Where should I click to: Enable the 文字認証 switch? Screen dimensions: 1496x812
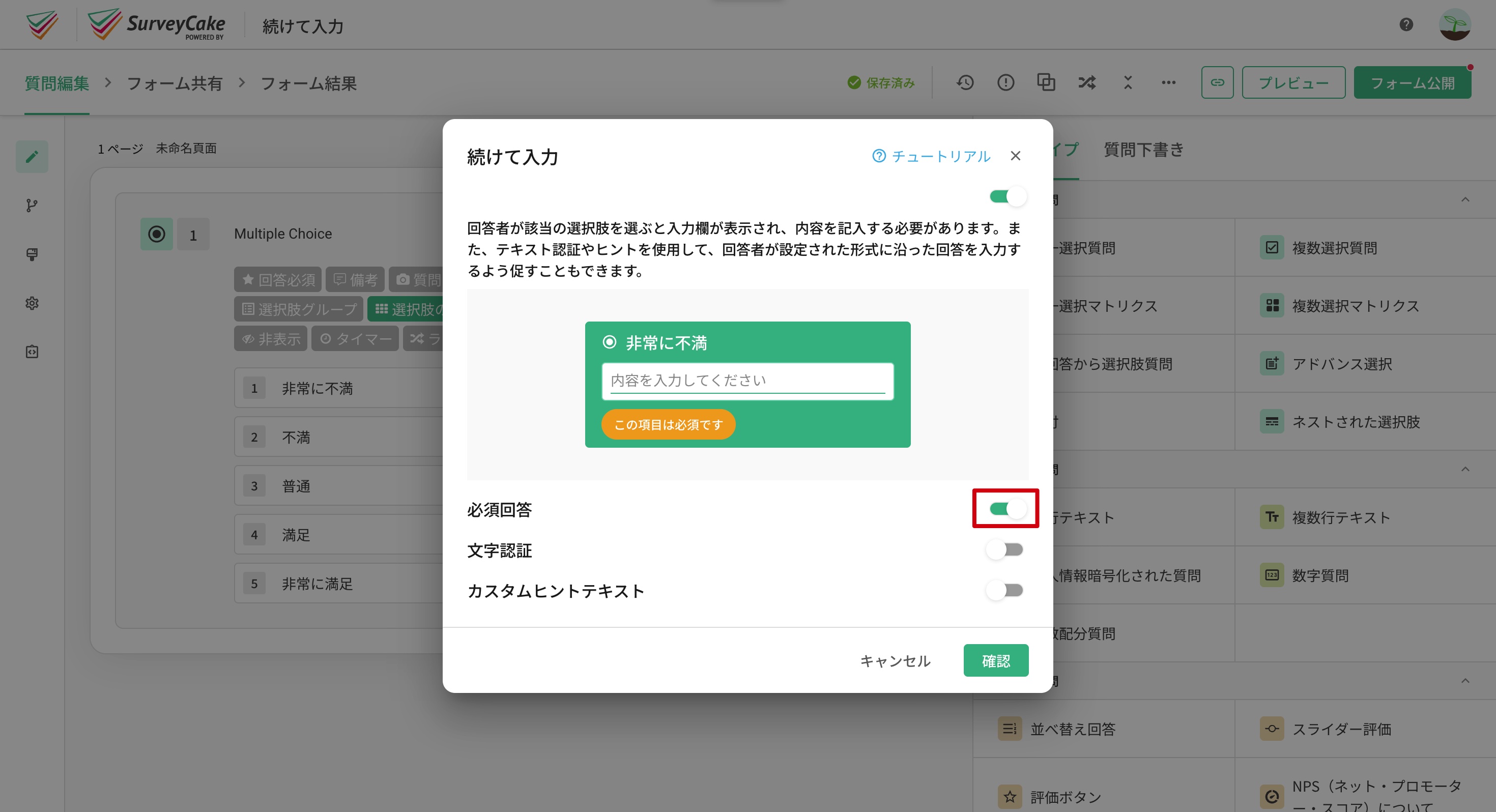tap(1004, 549)
